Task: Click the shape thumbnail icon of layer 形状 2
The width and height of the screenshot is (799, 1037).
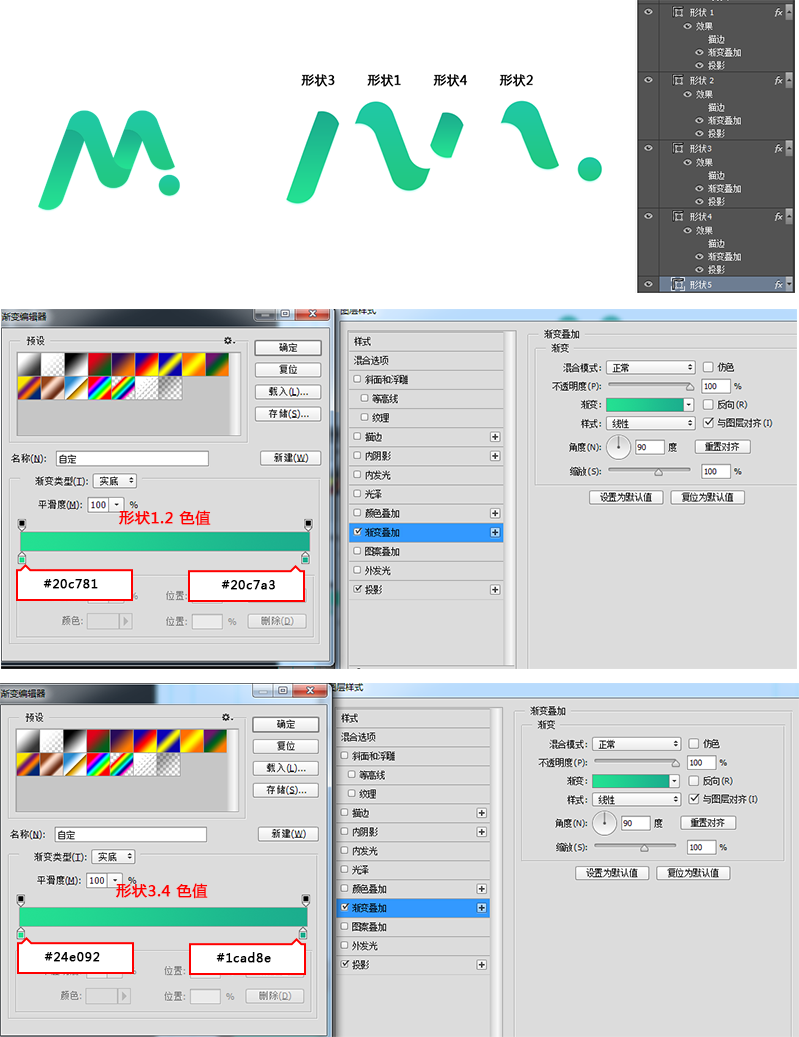Action: (678, 80)
